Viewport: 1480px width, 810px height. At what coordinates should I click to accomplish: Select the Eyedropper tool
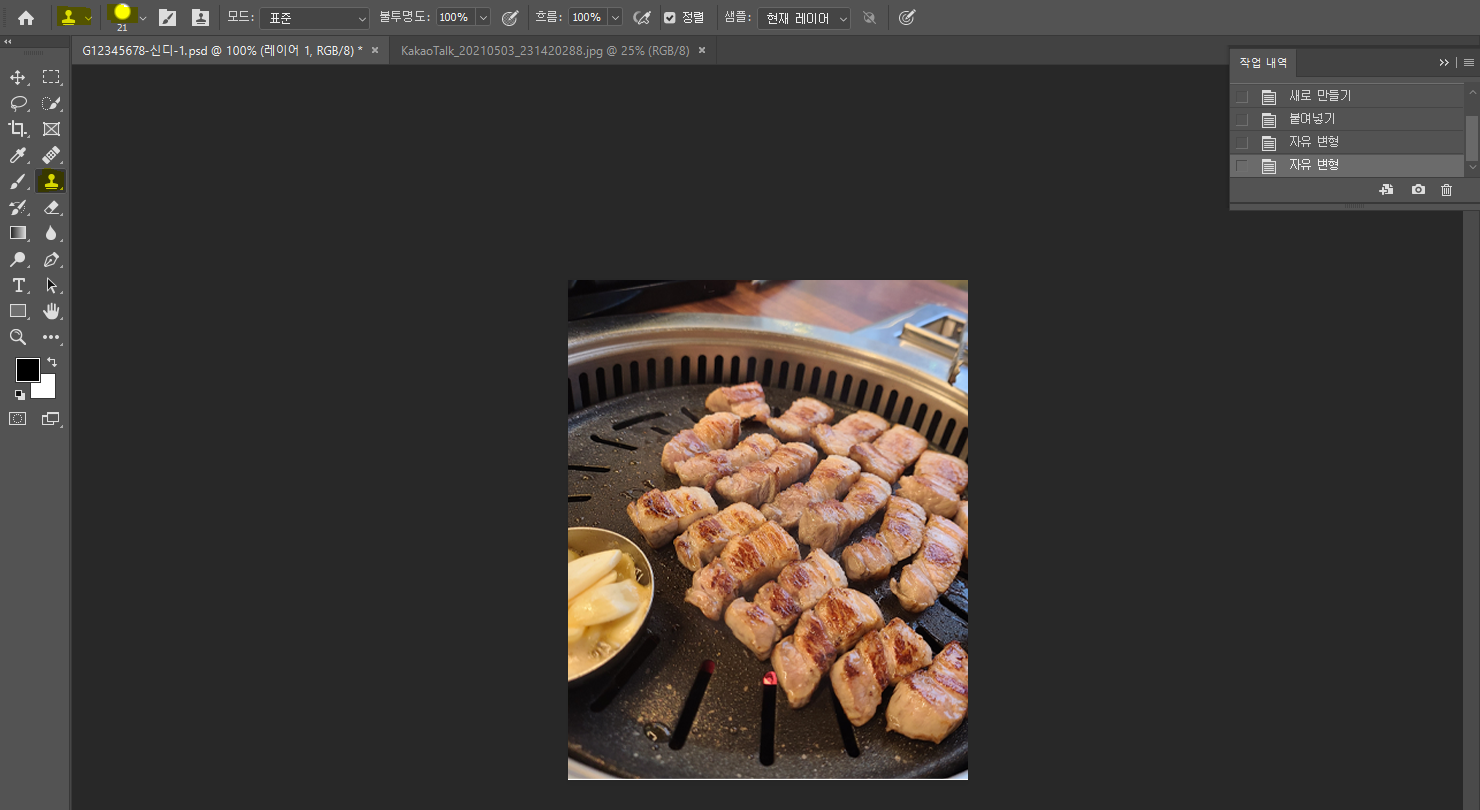coord(18,155)
